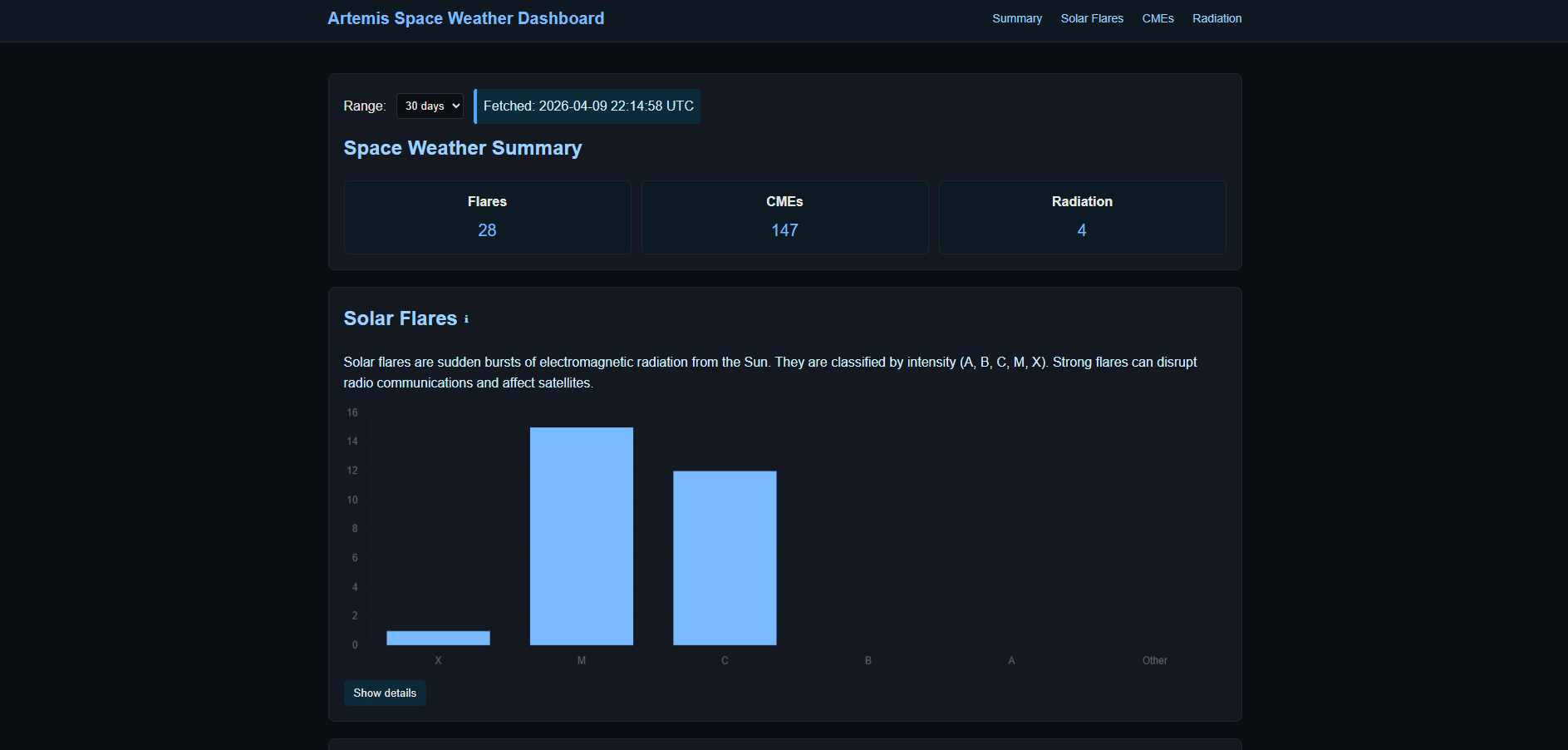Click the small X-class bar
The width and height of the screenshot is (1568, 750).
[x=438, y=638]
